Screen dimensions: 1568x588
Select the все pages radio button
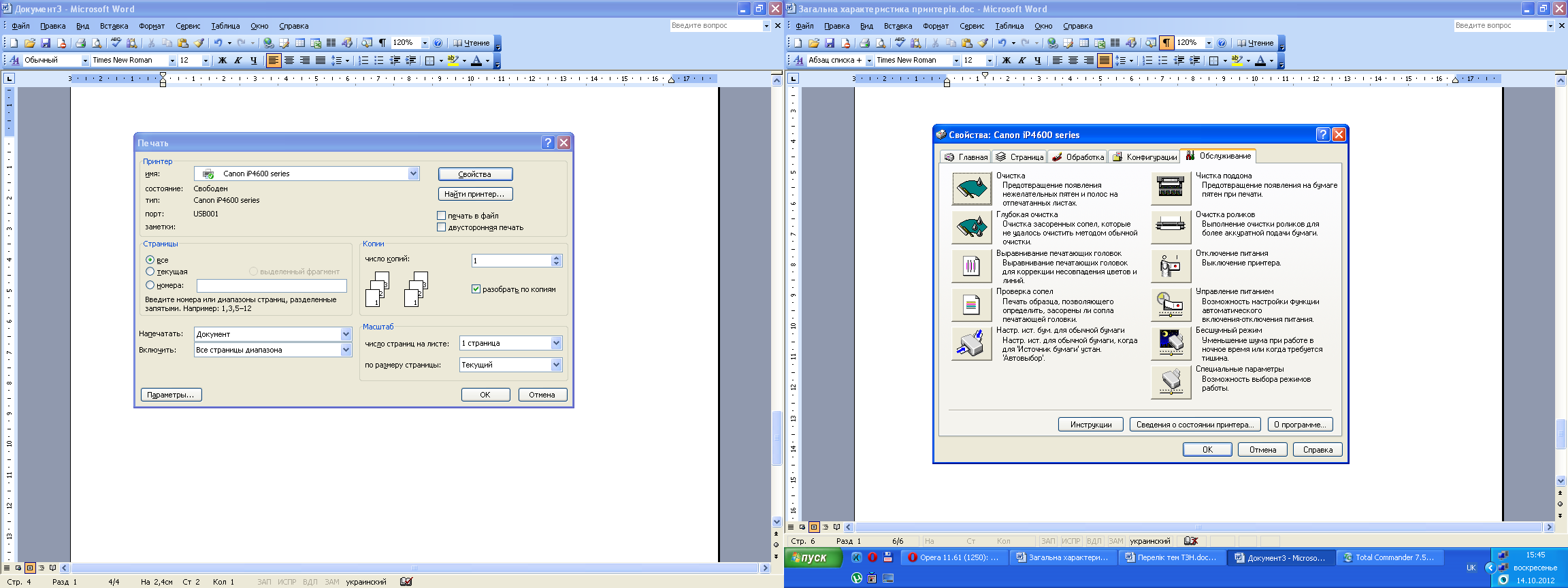(150, 260)
